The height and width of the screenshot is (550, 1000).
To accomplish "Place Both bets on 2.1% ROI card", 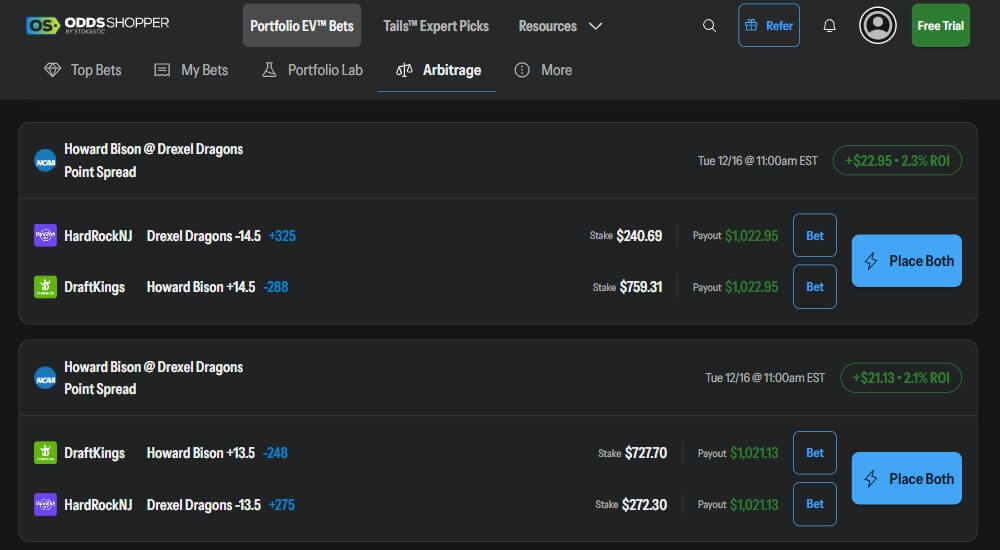I will [x=907, y=479].
